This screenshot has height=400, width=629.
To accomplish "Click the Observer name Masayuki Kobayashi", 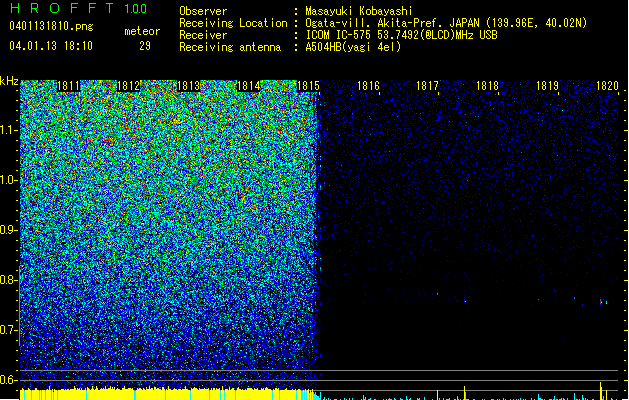I will tap(359, 11).
